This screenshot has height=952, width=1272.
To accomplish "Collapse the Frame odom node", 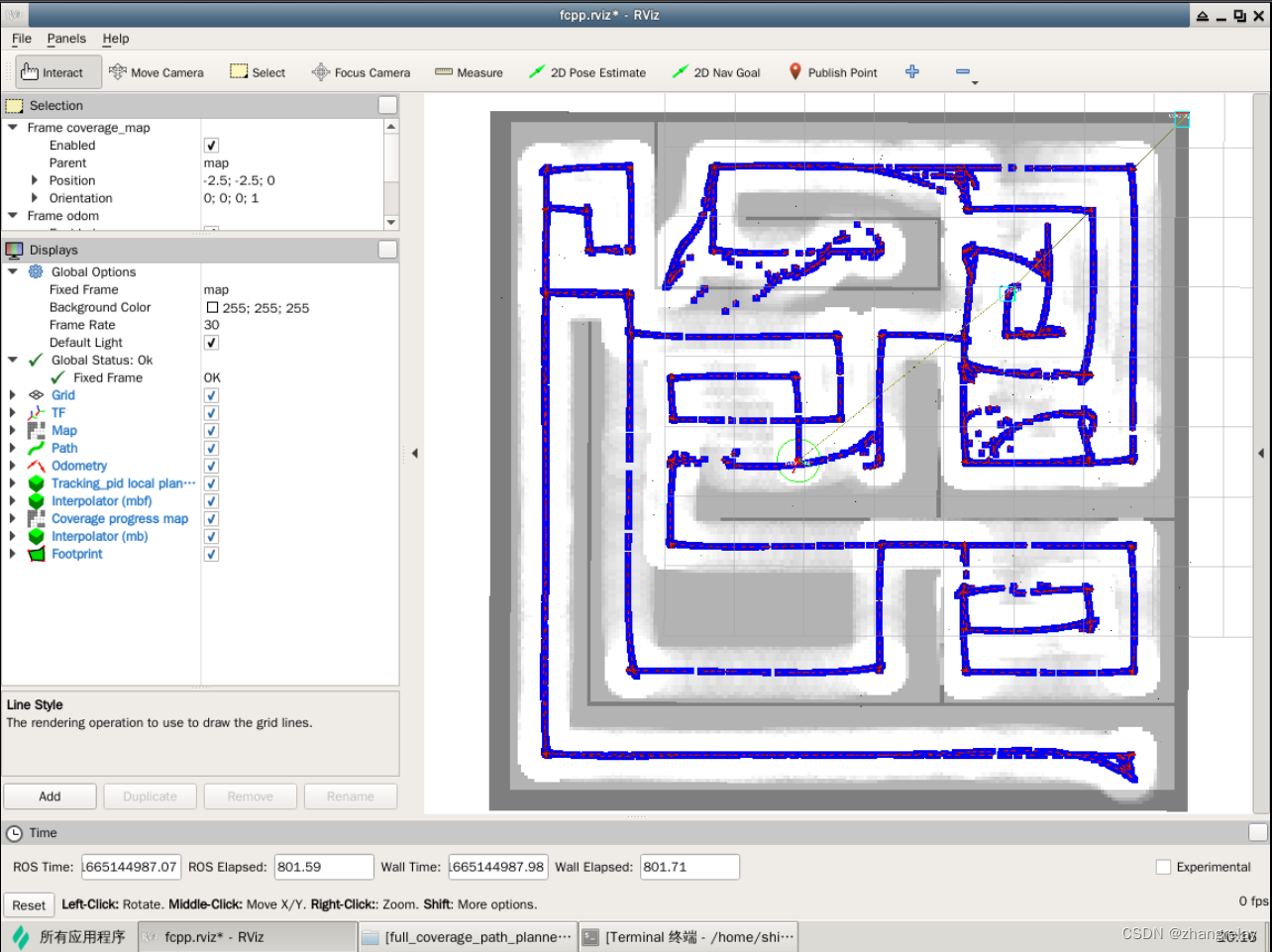I will point(13,216).
